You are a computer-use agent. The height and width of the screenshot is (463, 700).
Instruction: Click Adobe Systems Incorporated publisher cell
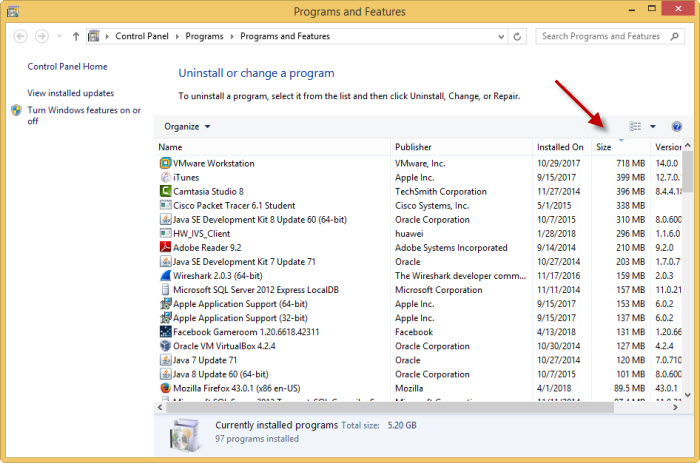click(x=451, y=248)
